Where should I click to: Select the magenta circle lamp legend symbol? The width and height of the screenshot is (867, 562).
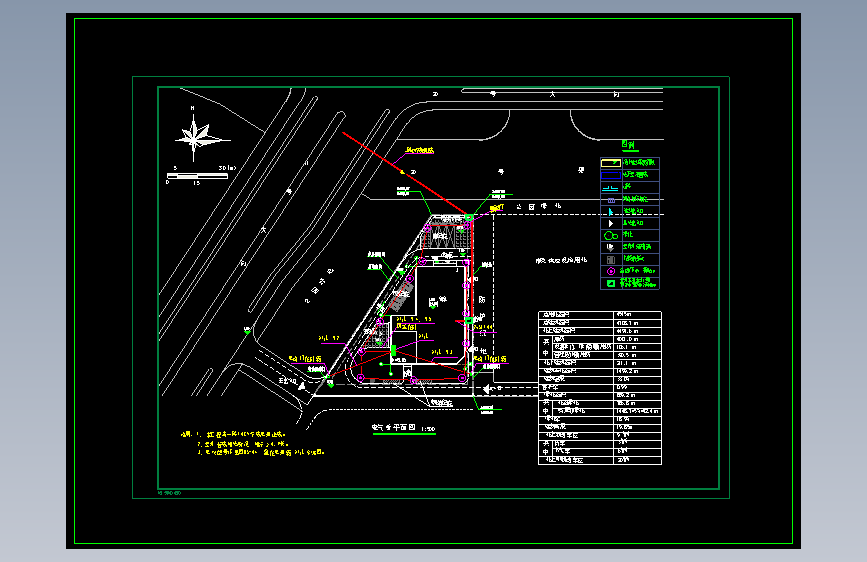[x=610, y=271]
